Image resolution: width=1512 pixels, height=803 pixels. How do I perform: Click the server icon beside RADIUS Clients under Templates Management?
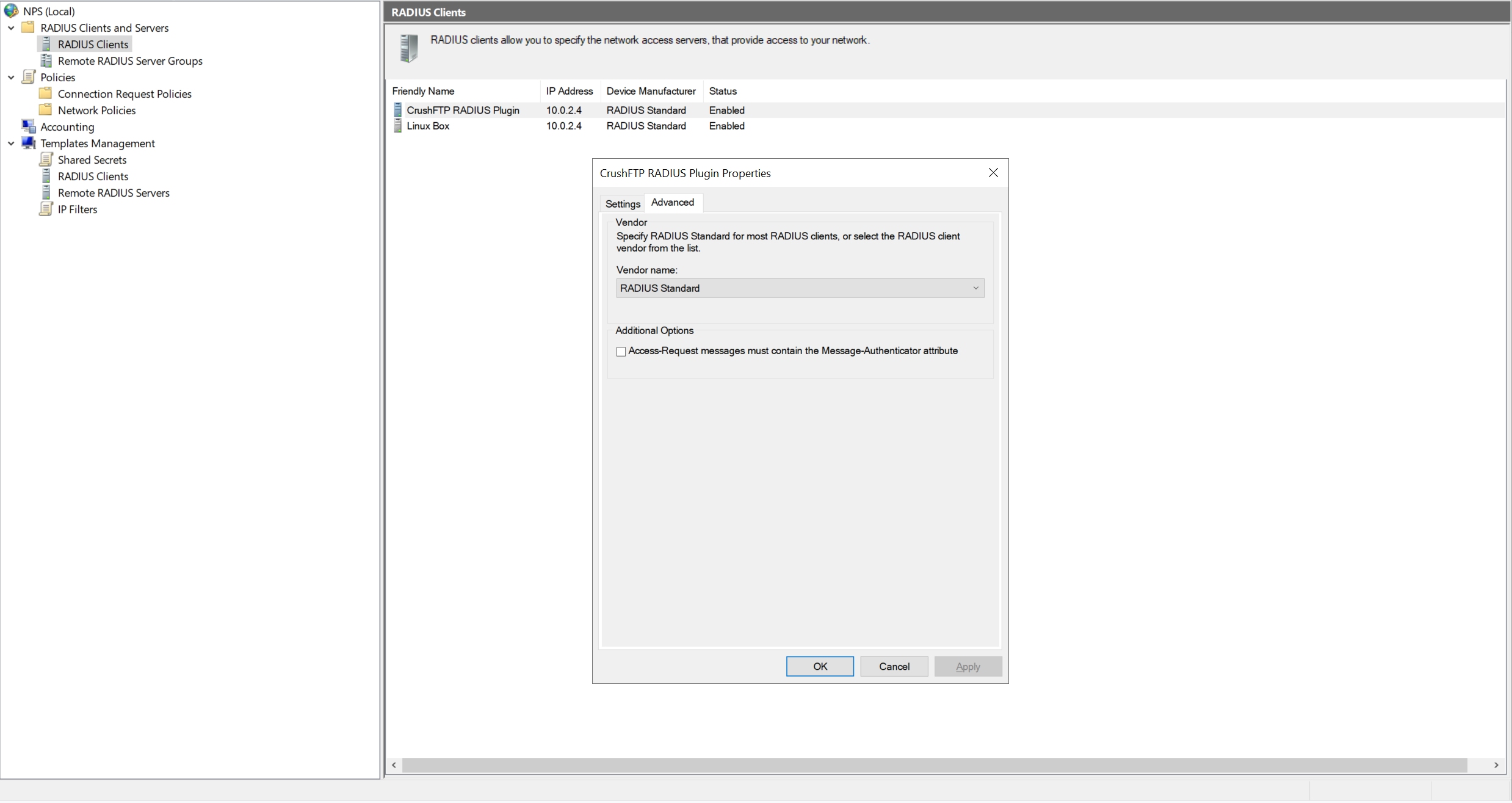(x=46, y=176)
